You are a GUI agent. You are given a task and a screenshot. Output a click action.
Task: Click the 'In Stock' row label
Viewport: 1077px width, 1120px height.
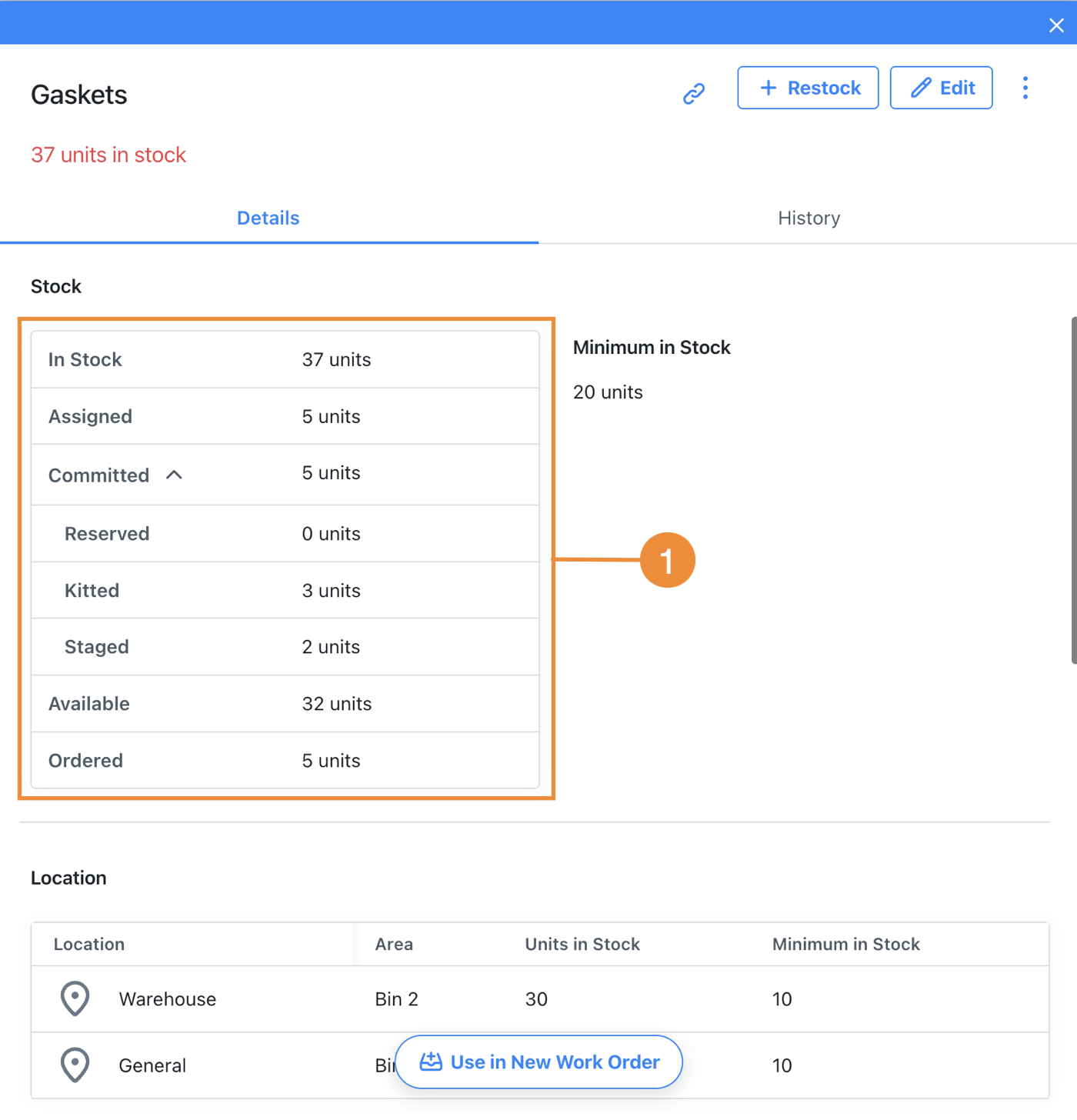point(85,359)
